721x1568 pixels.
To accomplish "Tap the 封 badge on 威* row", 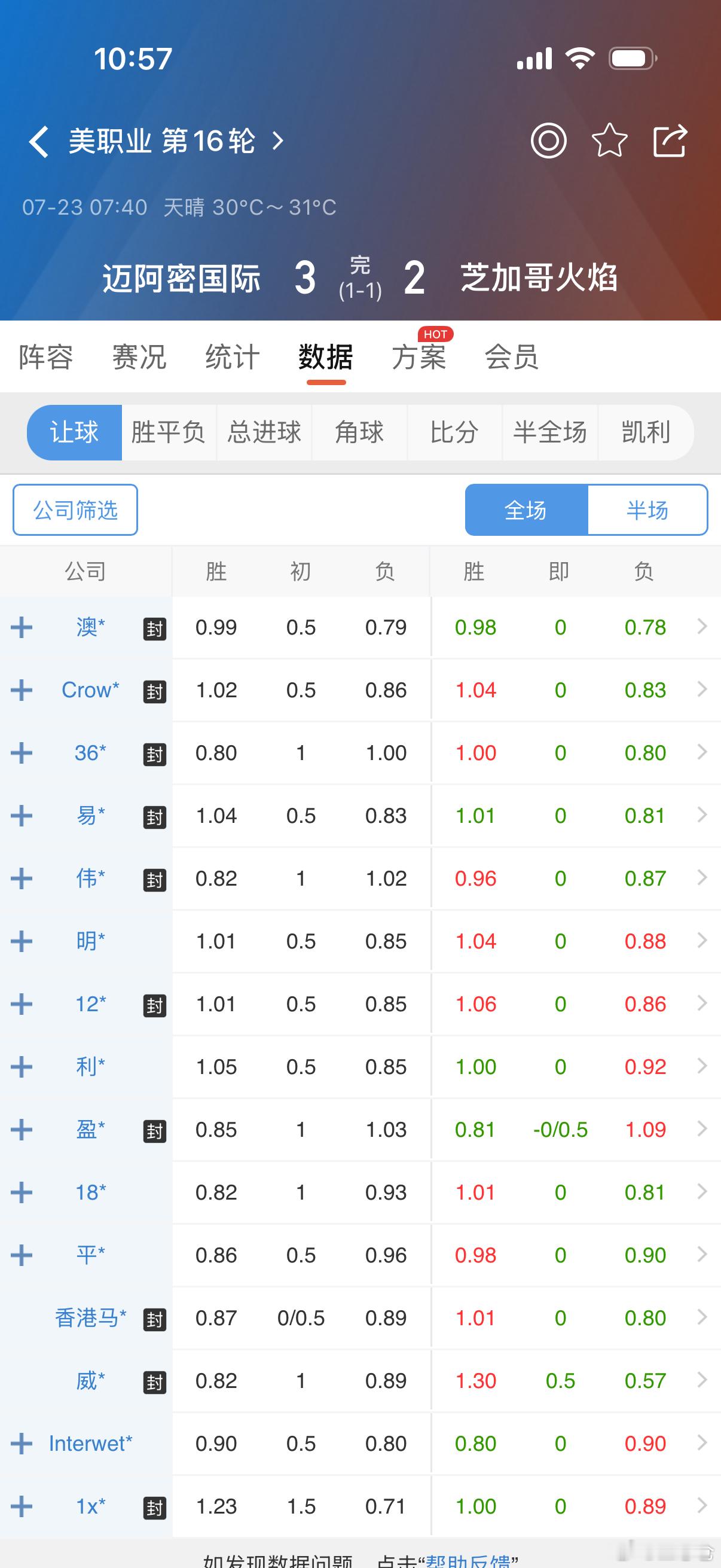I will click(155, 1382).
